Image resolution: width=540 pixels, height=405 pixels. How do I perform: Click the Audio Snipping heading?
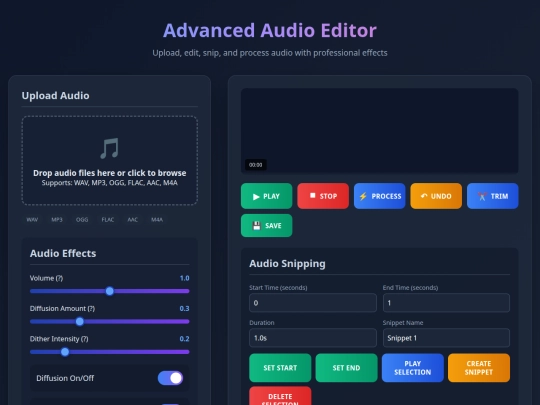(287, 263)
